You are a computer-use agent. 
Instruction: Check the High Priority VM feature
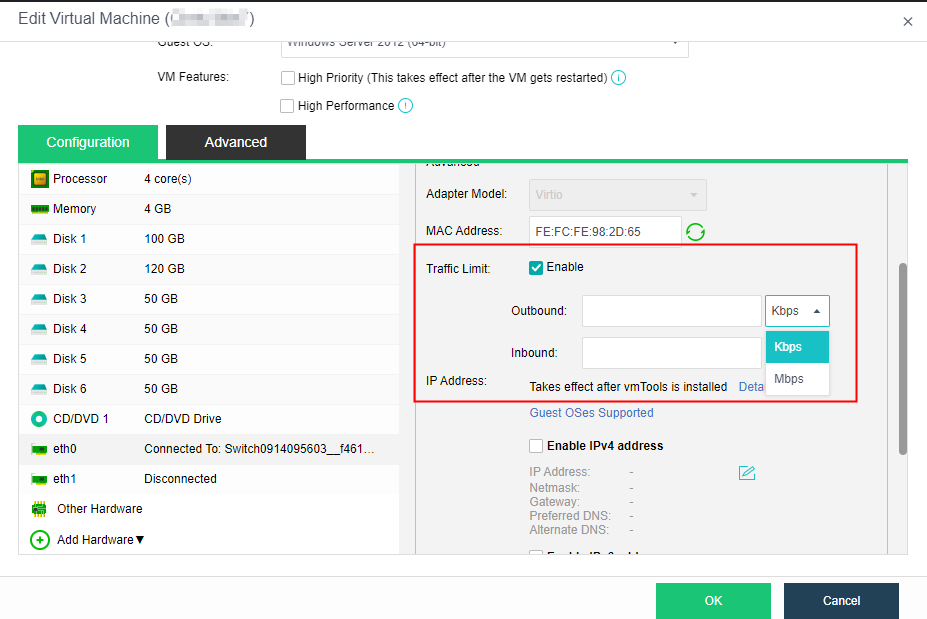(x=288, y=77)
